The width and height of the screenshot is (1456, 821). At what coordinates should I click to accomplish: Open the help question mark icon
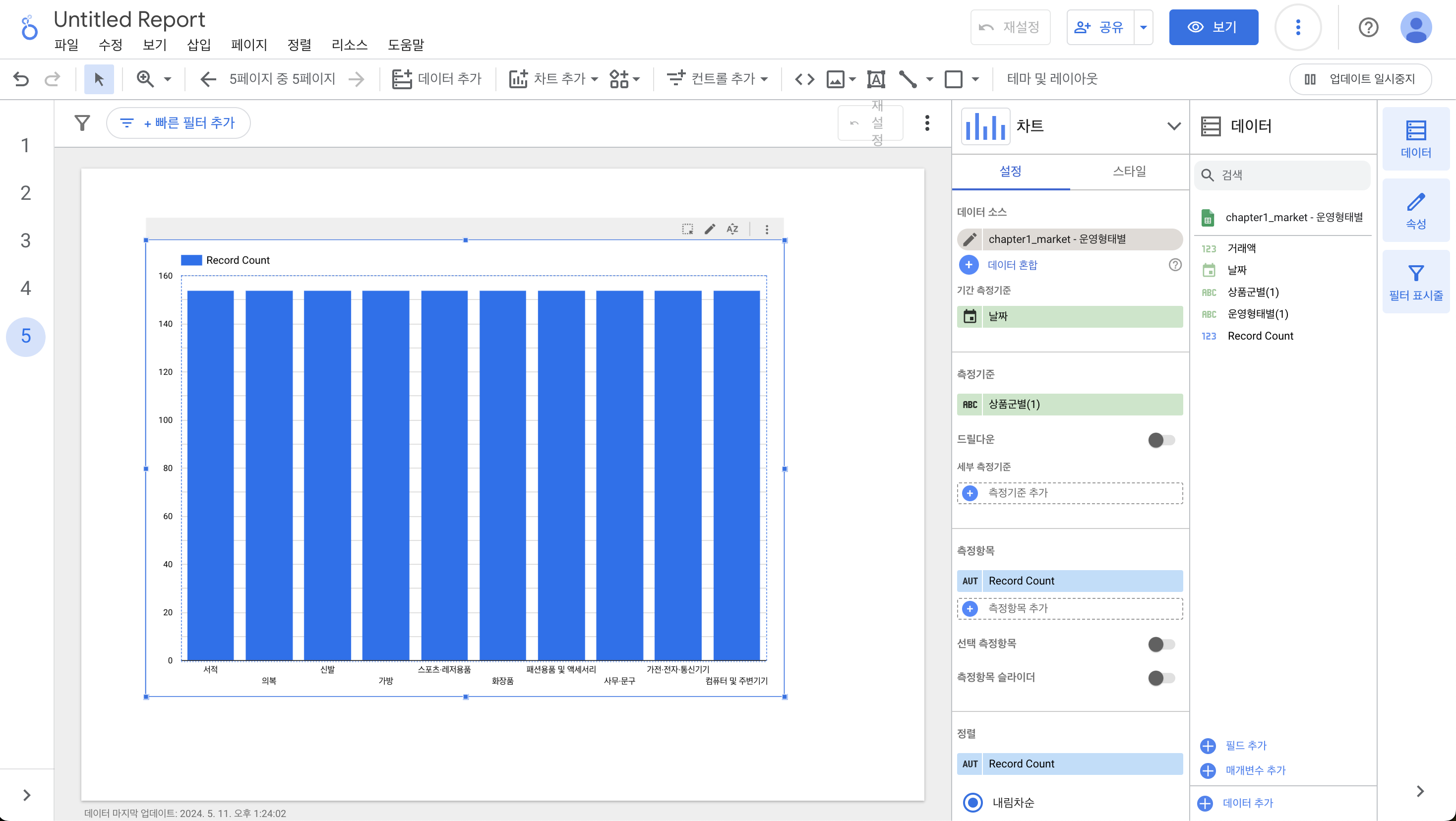pos(1368,27)
